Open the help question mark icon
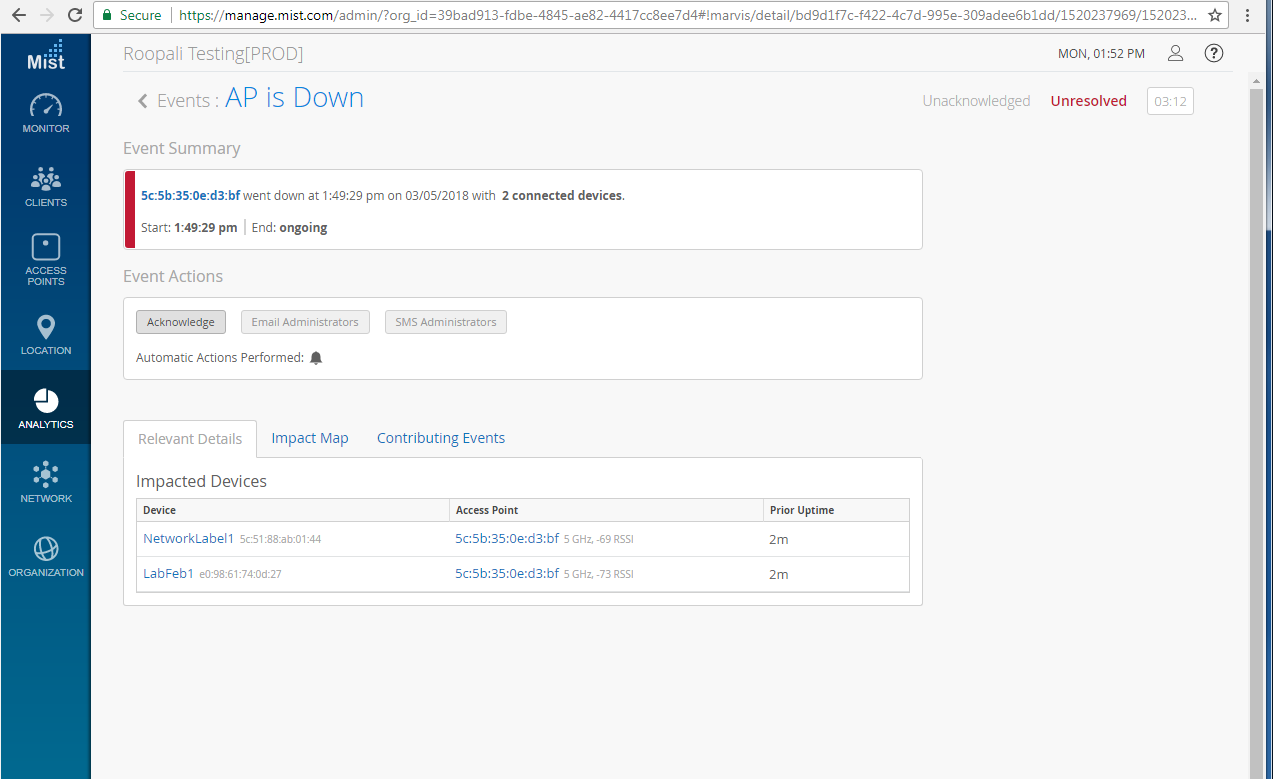Image resolution: width=1273 pixels, height=779 pixels. click(x=1213, y=53)
